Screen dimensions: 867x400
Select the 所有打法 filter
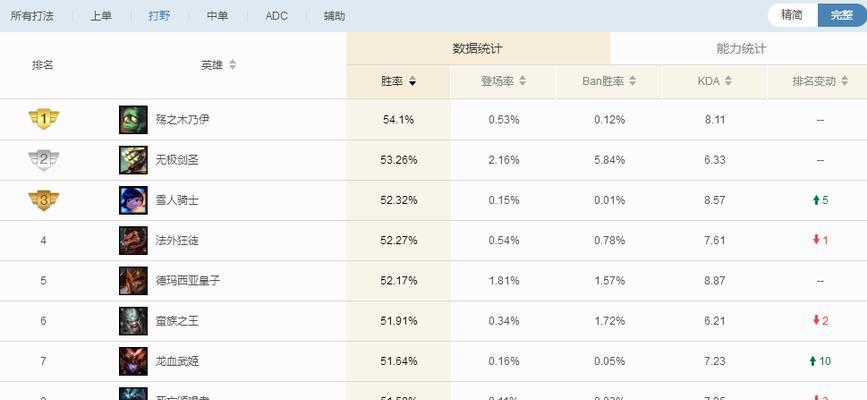point(32,16)
